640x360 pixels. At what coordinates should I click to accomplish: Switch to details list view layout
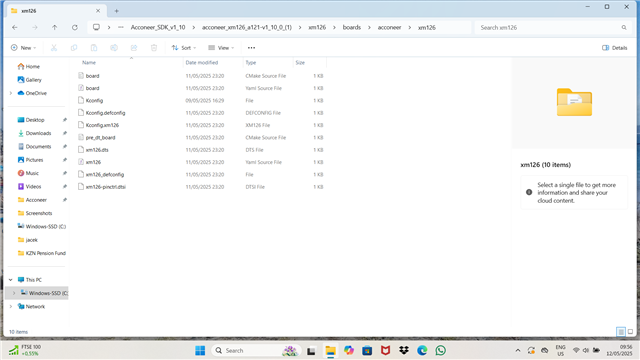pyautogui.click(x=621, y=332)
